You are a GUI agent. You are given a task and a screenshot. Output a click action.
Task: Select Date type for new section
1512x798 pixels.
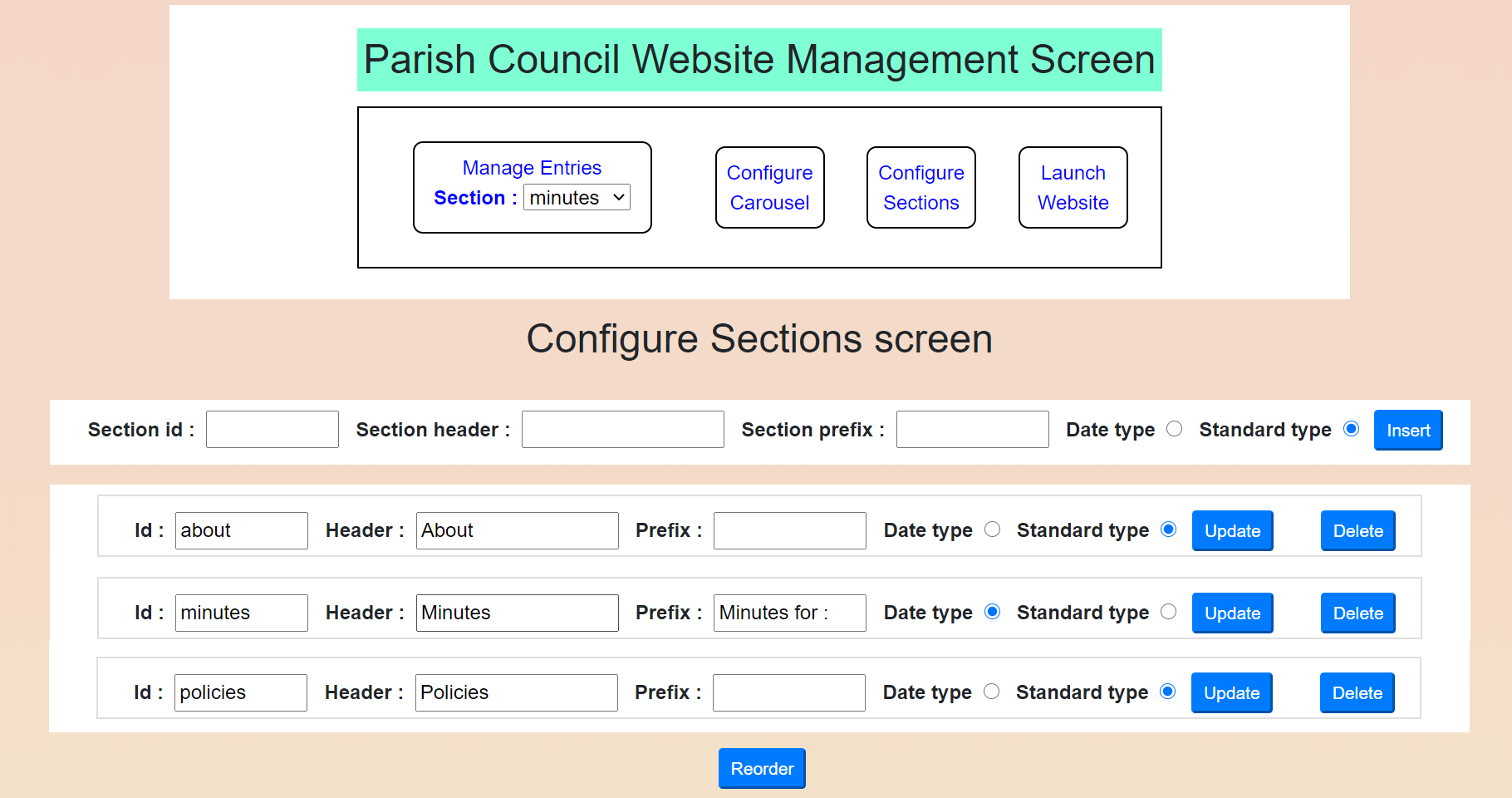pyautogui.click(x=1174, y=429)
